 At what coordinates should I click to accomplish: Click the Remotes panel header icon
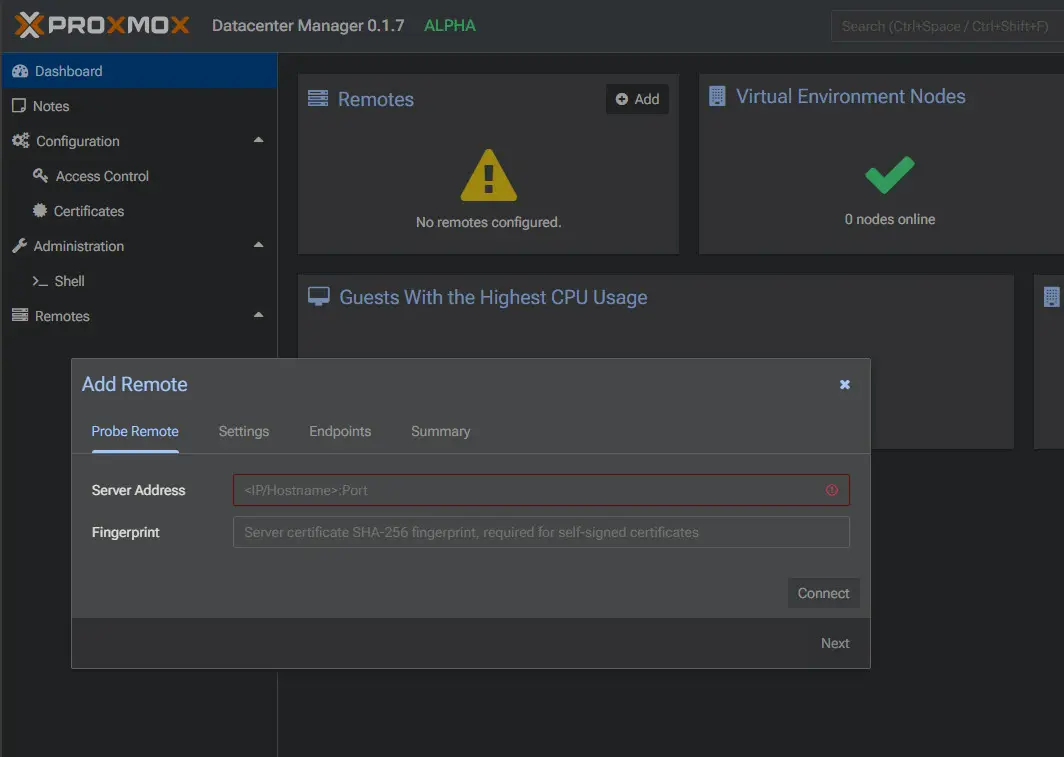pyautogui.click(x=318, y=98)
